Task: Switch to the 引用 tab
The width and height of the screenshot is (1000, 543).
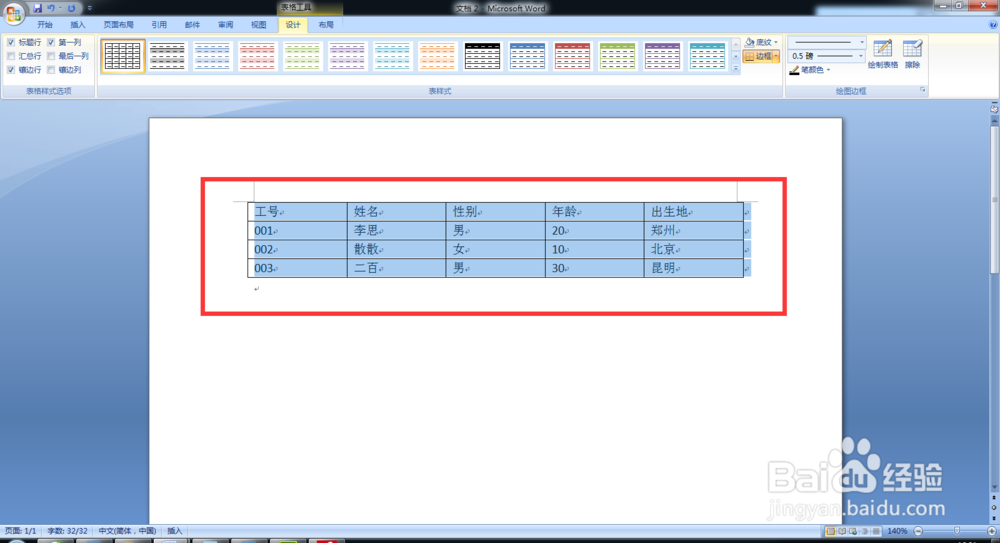Action: pyautogui.click(x=159, y=25)
